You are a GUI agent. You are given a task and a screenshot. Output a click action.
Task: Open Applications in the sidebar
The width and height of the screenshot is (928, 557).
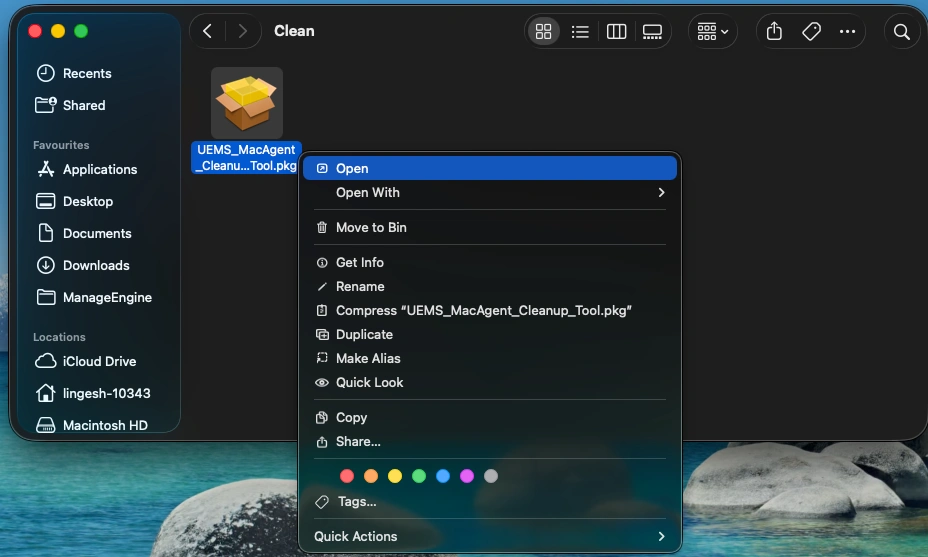(x=86, y=169)
